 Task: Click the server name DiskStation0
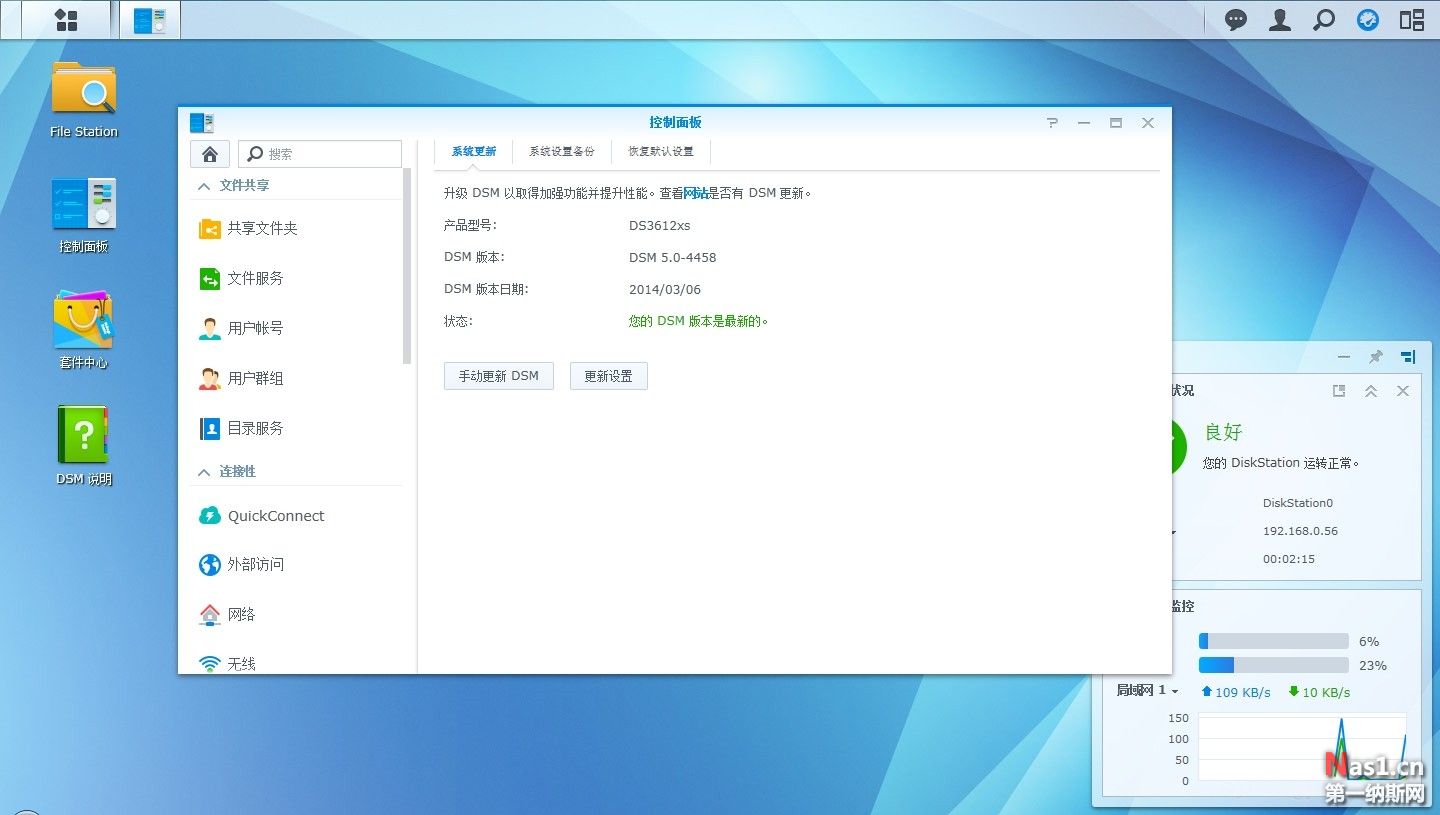point(1298,503)
